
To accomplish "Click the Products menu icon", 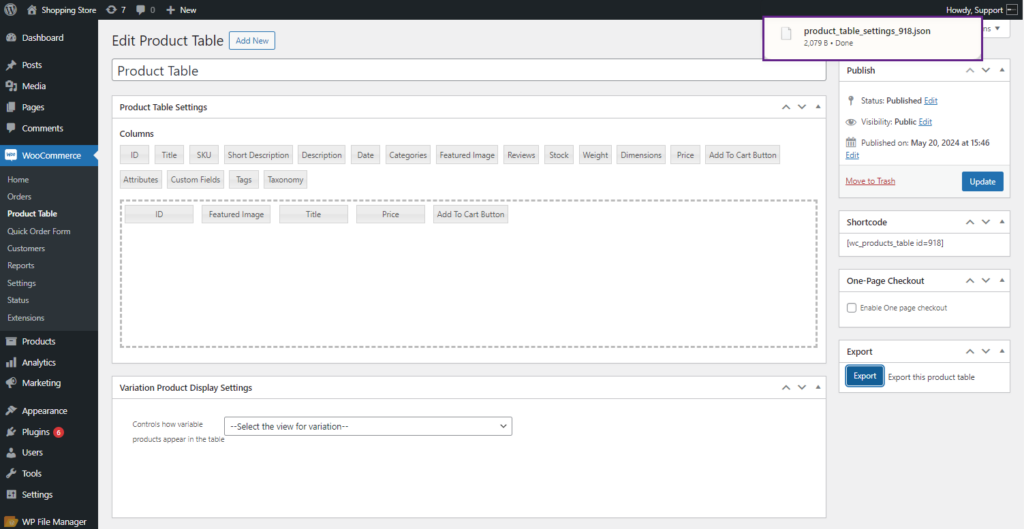I will click(11, 342).
